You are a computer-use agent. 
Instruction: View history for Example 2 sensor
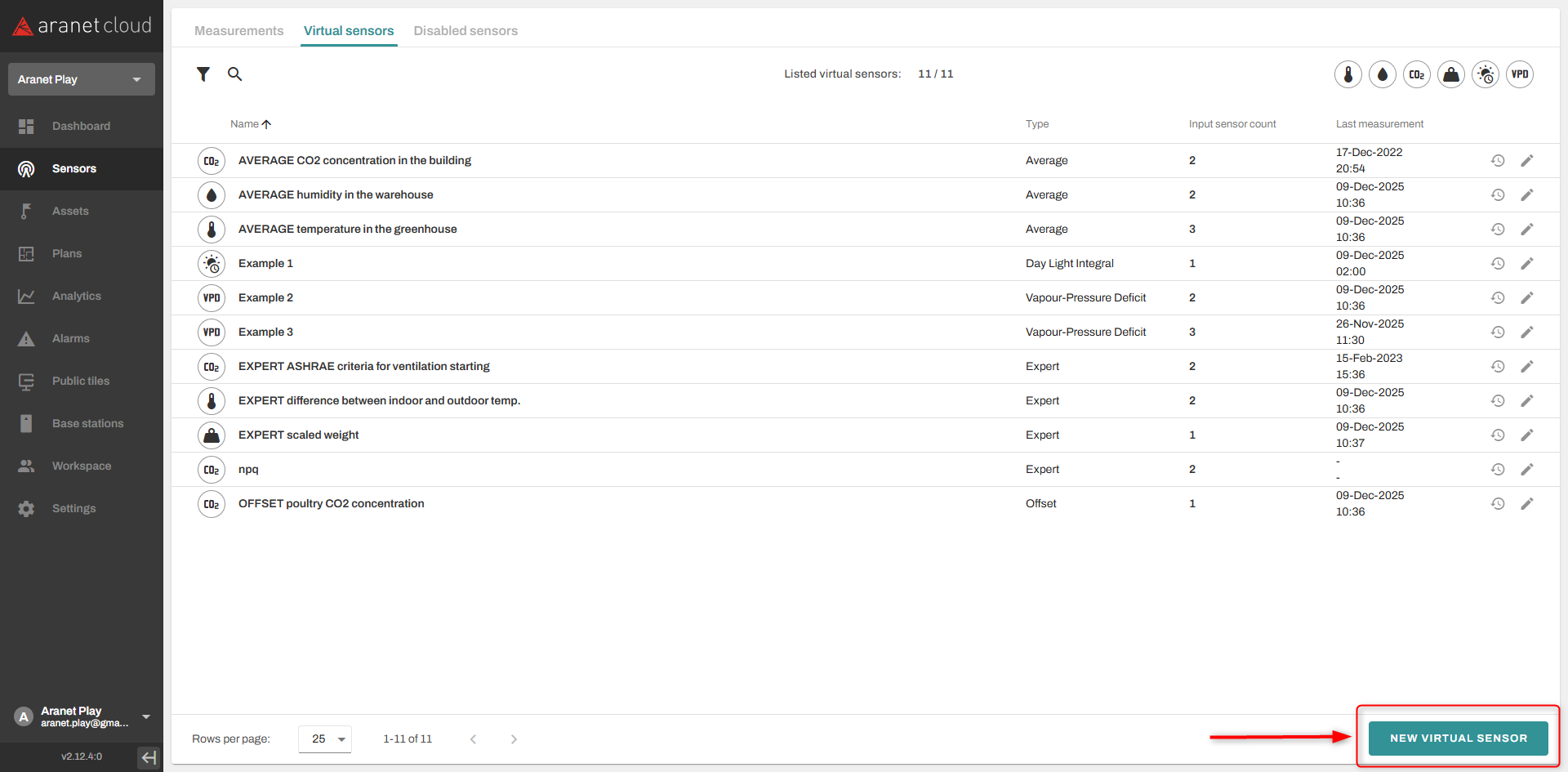coord(1497,298)
